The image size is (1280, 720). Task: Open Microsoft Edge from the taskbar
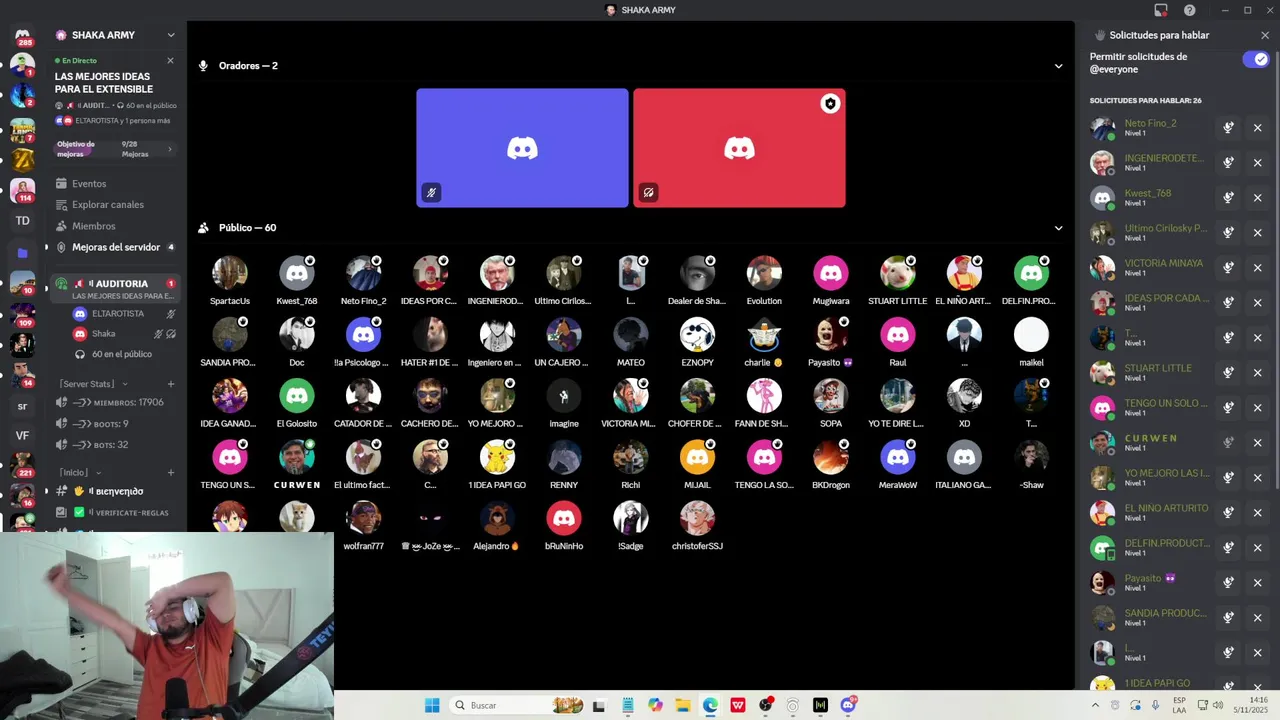[x=710, y=705]
